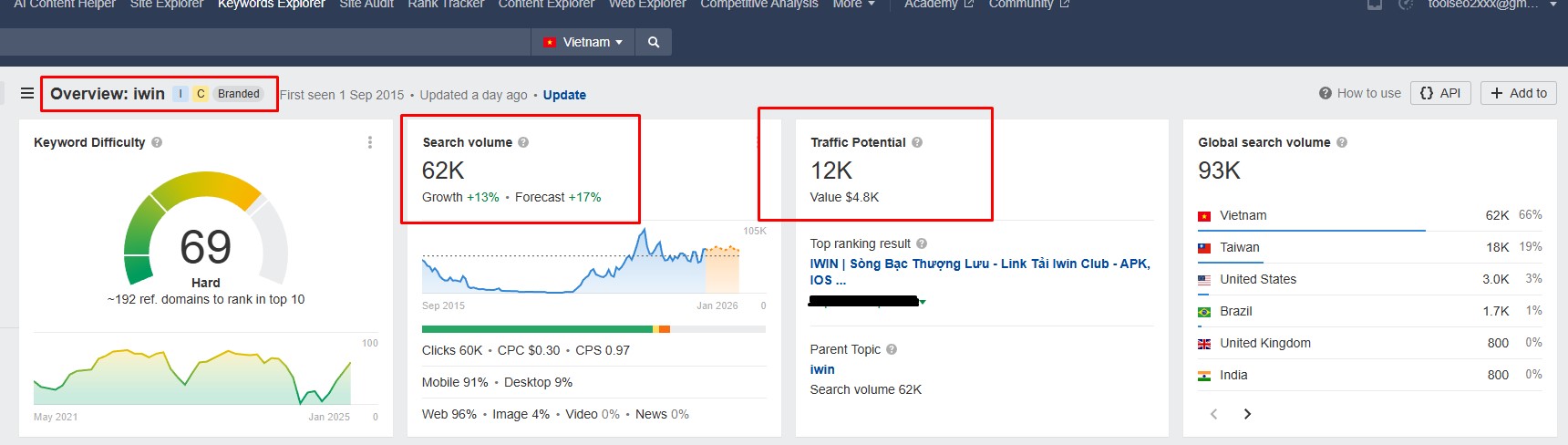Open the Rank Tracker tab
Image resolution: width=1568 pixels, height=445 pixels.
[446, 4]
